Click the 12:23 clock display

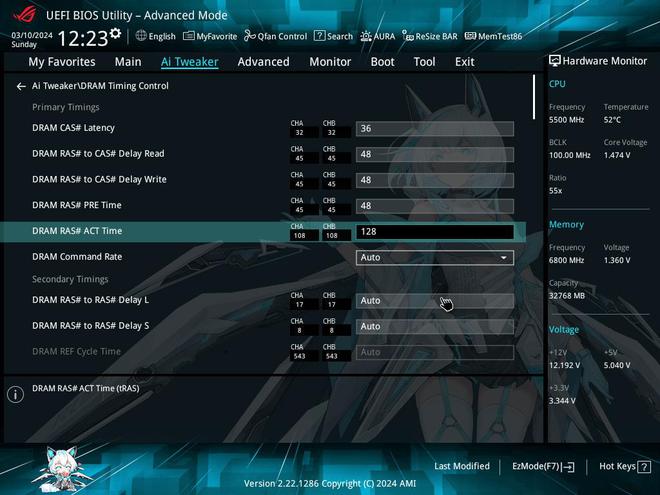(x=83, y=39)
